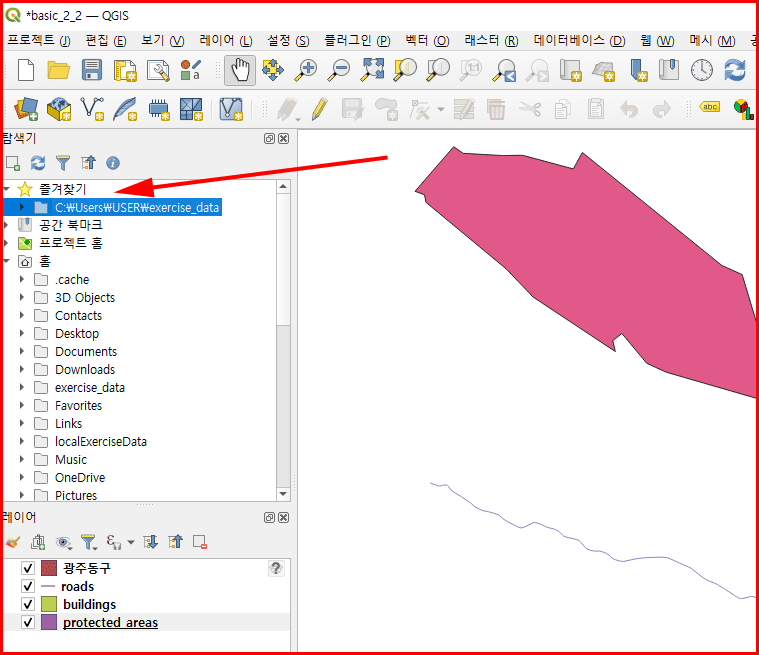759x655 pixels.
Task: Click Zoom Full extent icon
Action: pos(372,70)
